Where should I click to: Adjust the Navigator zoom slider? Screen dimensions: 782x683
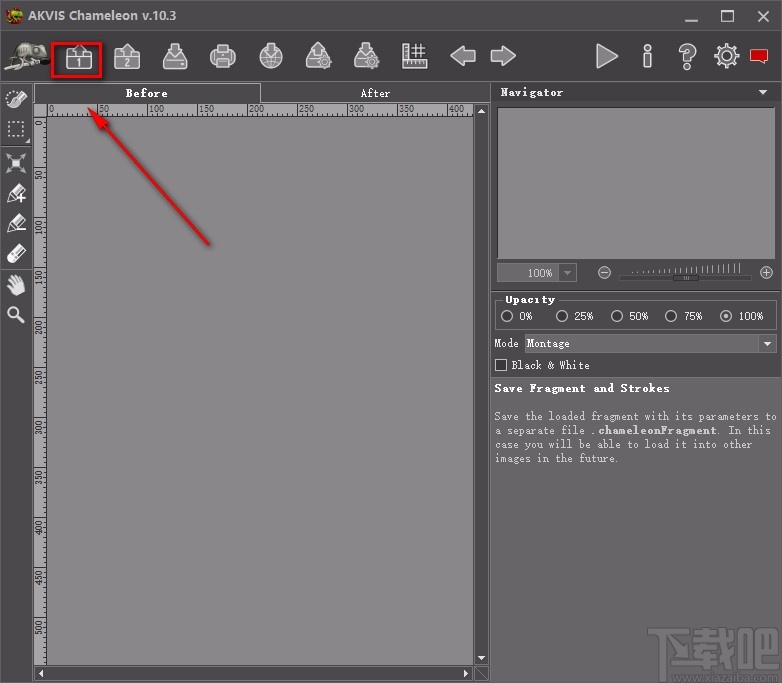coord(686,278)
